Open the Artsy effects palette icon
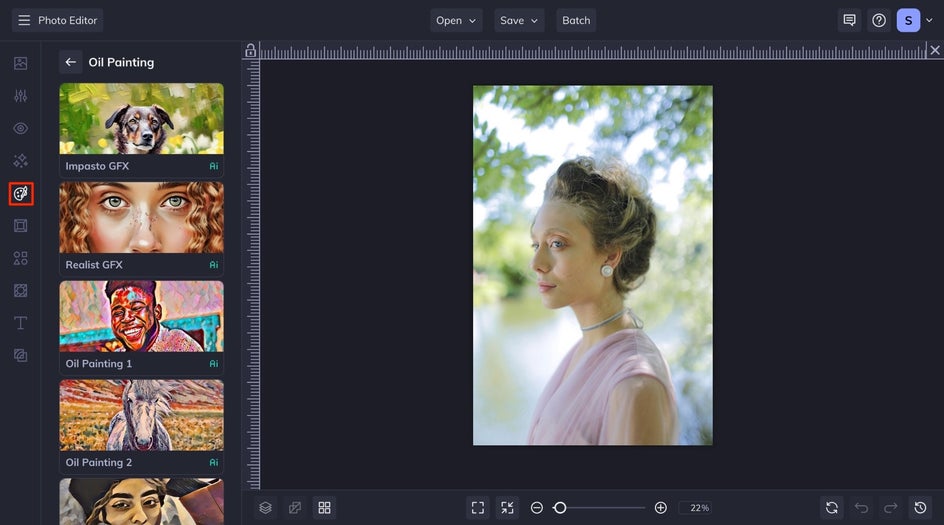 [x=21, y=193]
